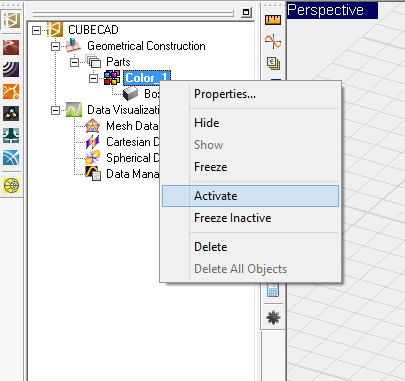Choose Freeze Inactive in context menu

point(251,218)
